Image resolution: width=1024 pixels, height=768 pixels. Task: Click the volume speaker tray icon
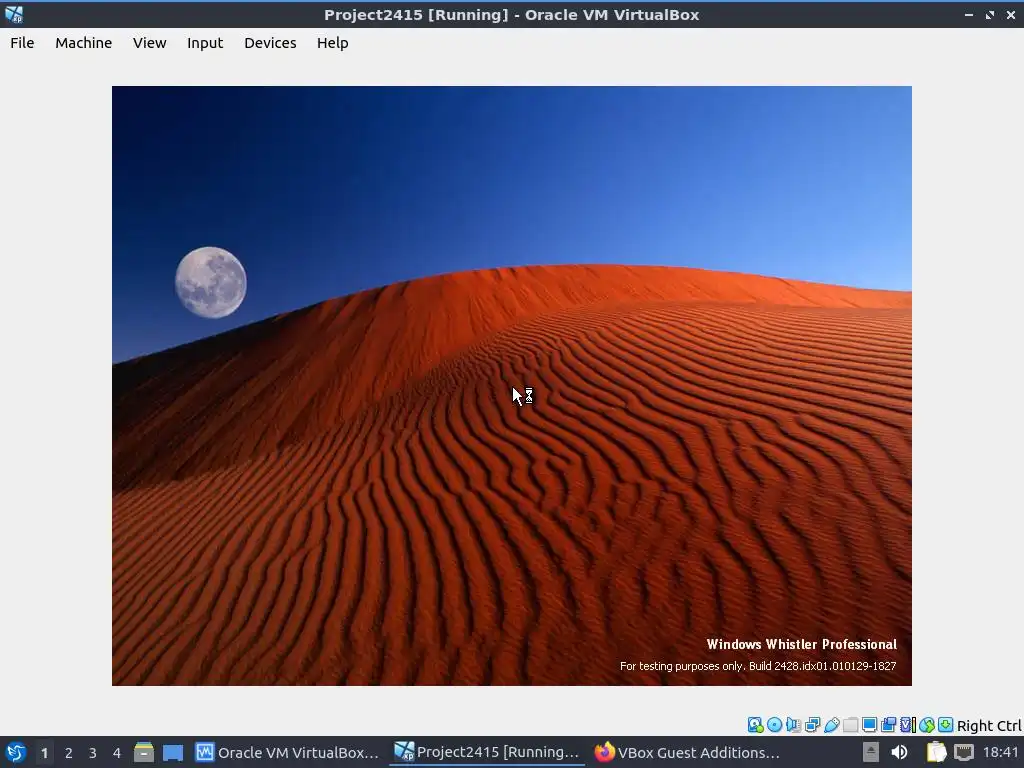(x=899, y=752)
